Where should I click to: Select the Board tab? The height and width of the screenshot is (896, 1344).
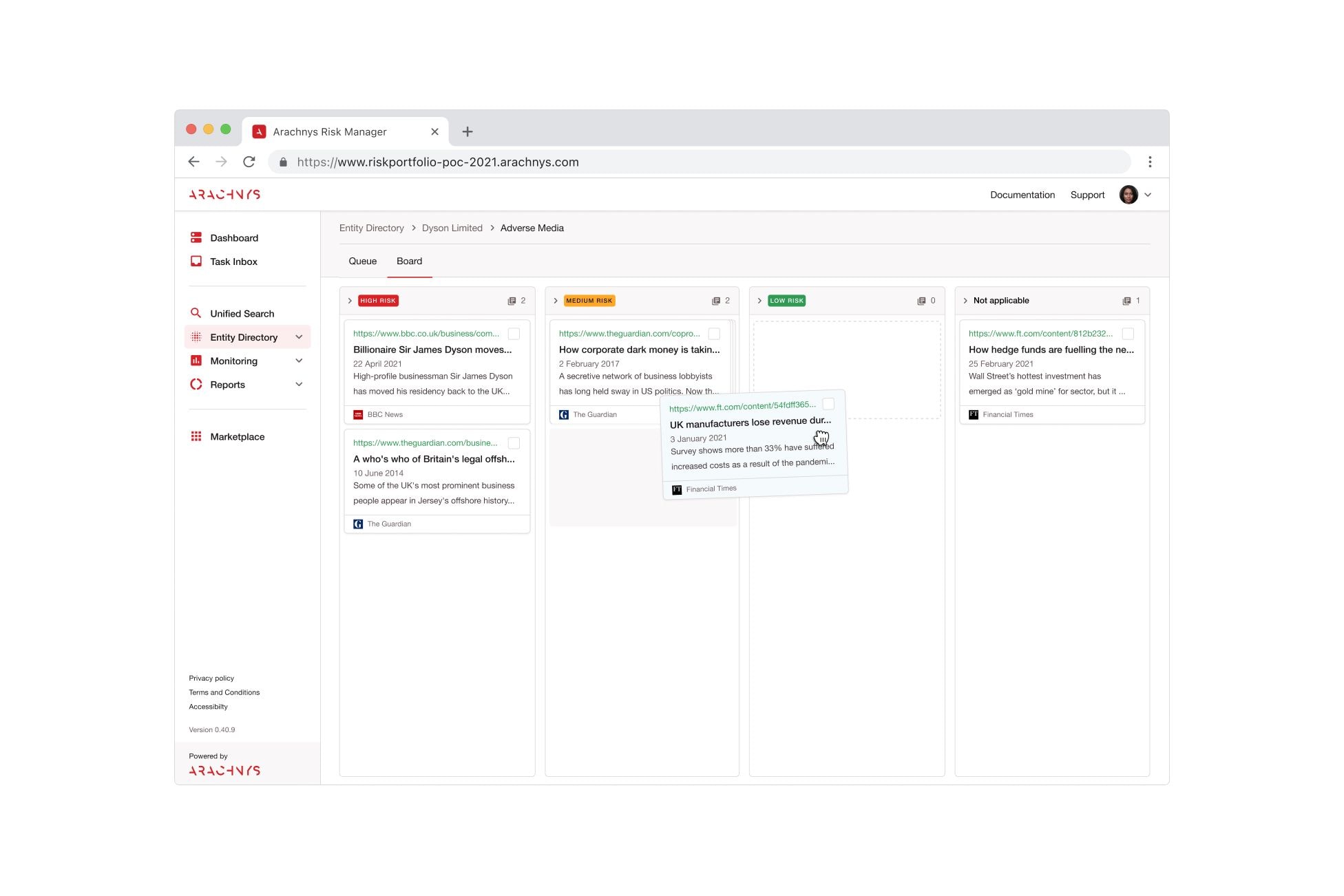point(410,262)
